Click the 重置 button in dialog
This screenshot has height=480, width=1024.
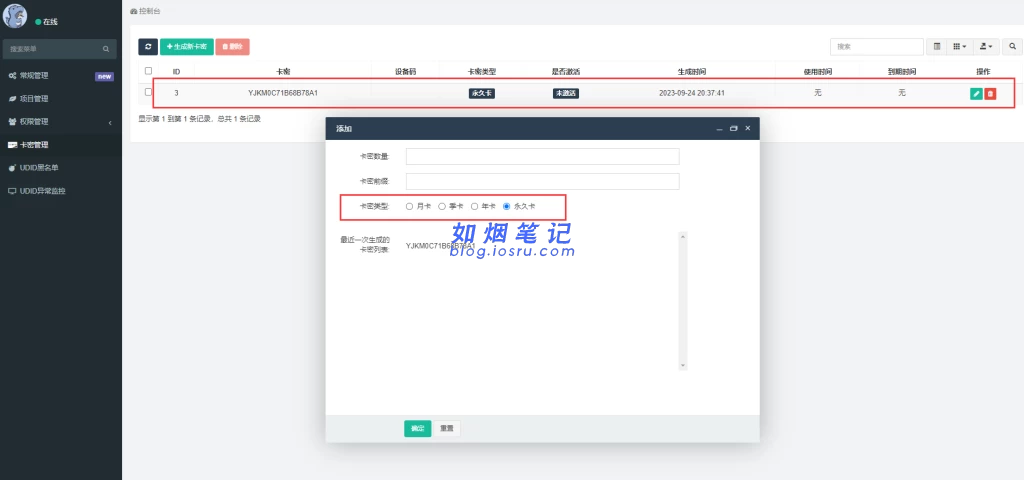(x=447, y=428)
